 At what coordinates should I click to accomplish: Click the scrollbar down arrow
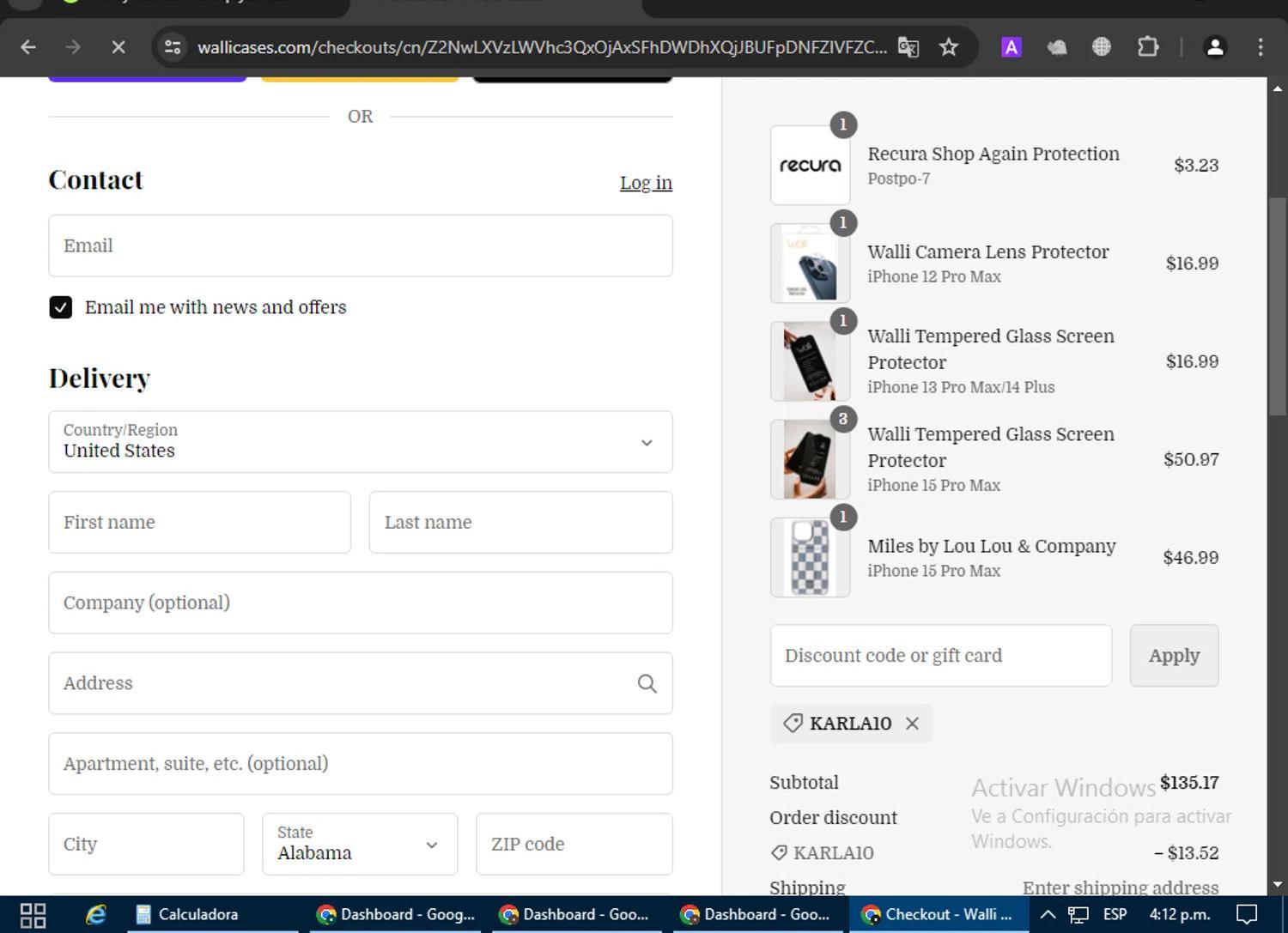(1277, 884)
